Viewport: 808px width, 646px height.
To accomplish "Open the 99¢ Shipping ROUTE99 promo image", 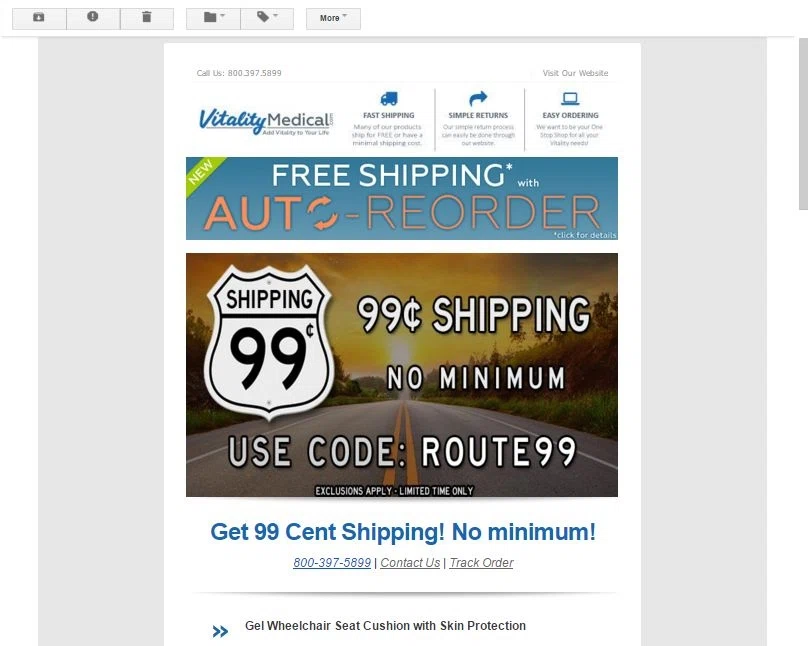I will 402,375.
